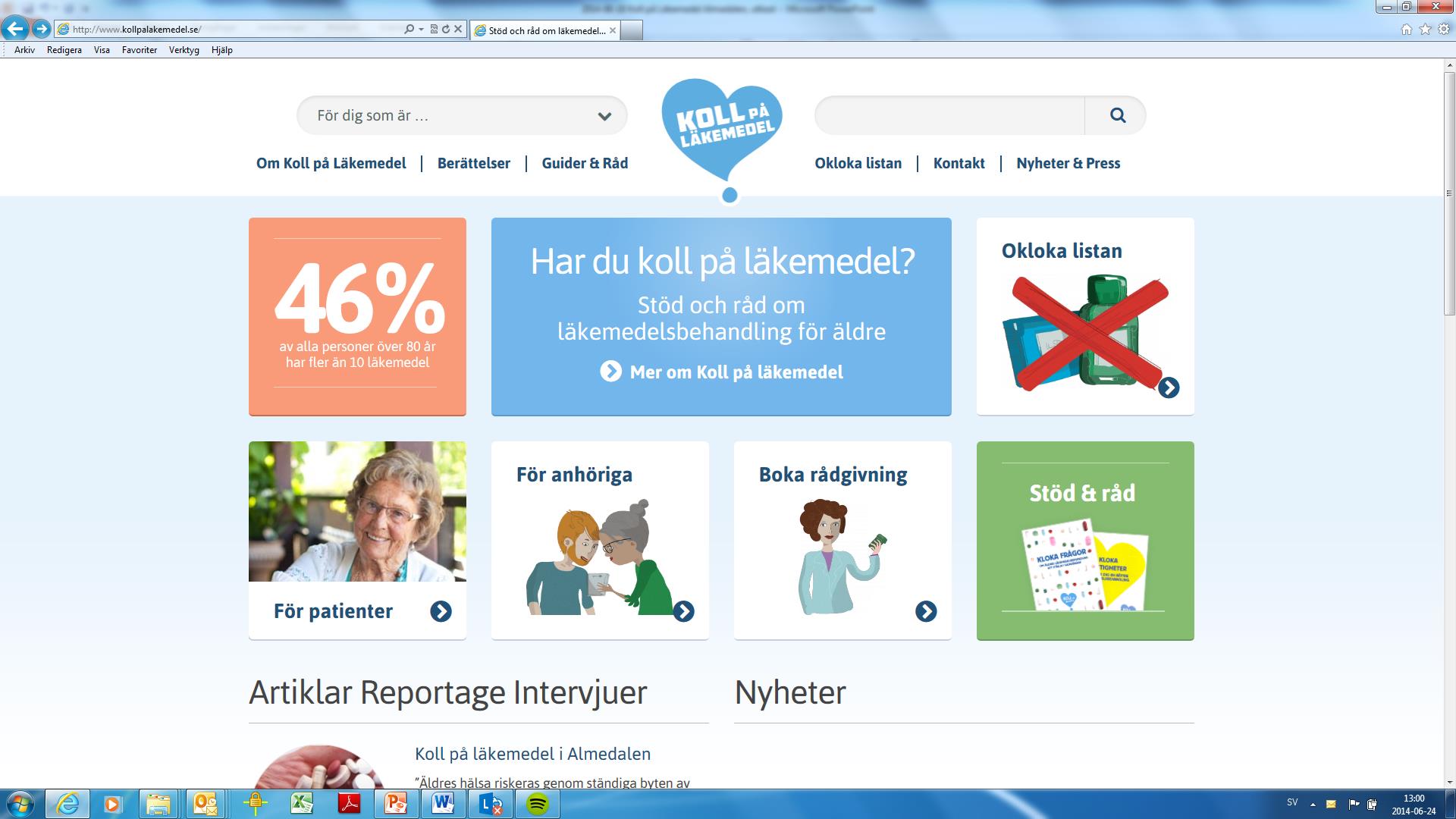1456x819 pixels.
Task: Open 'Okloka listan' navigation link
Action: click(x=858, y=163)
